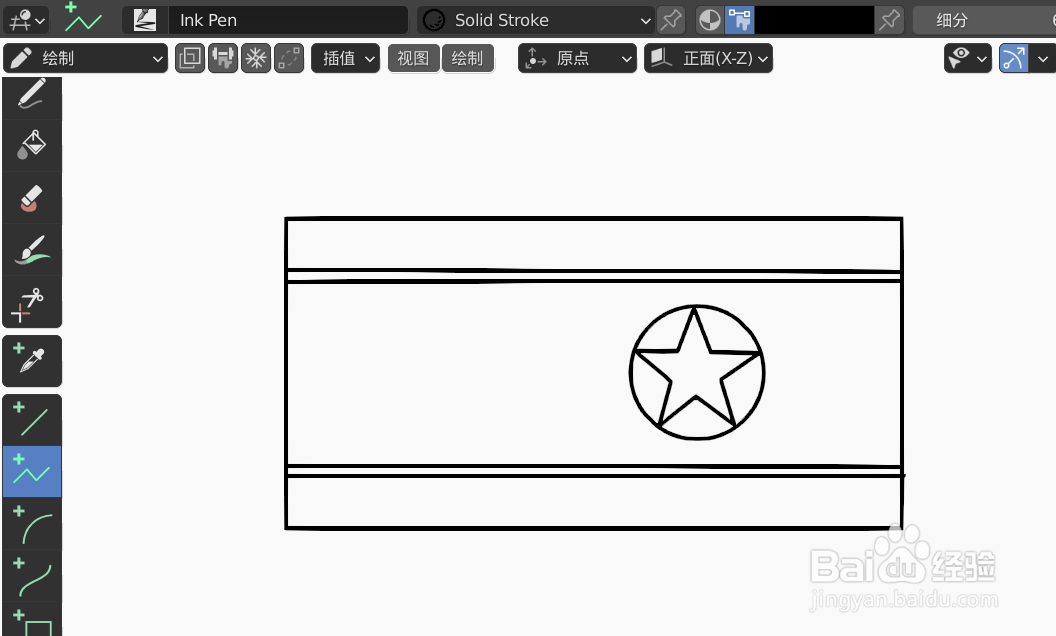Select the Line primitive tool
The image size is (1056, 636).
32,420
